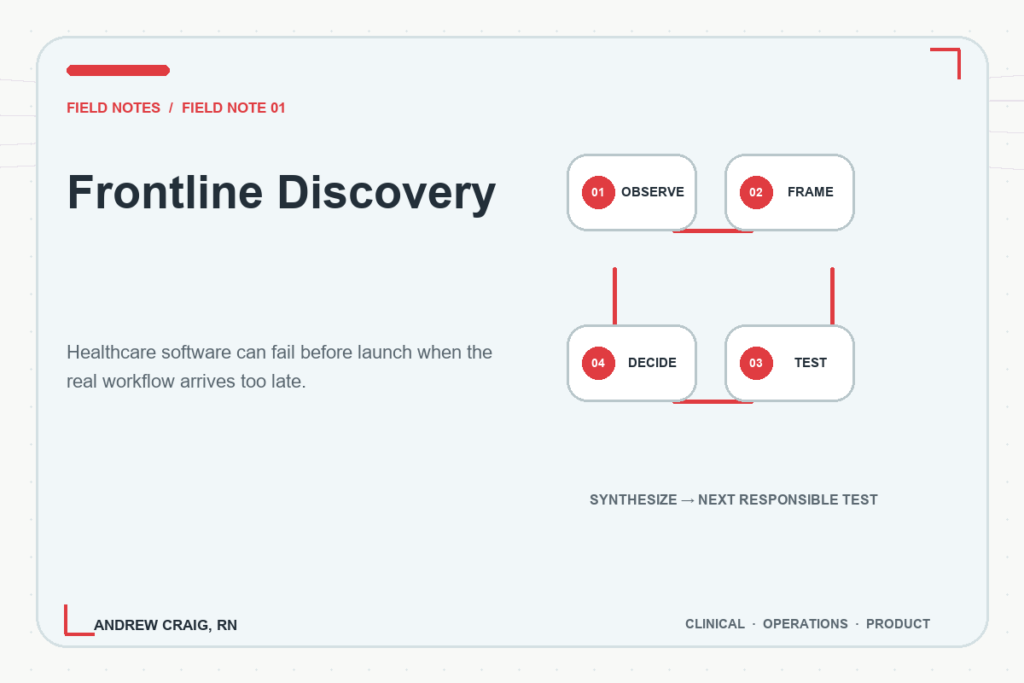Screen dimensions: 1024x683
Task: Click the red 03 circle badge
Action: pos(756,363)
